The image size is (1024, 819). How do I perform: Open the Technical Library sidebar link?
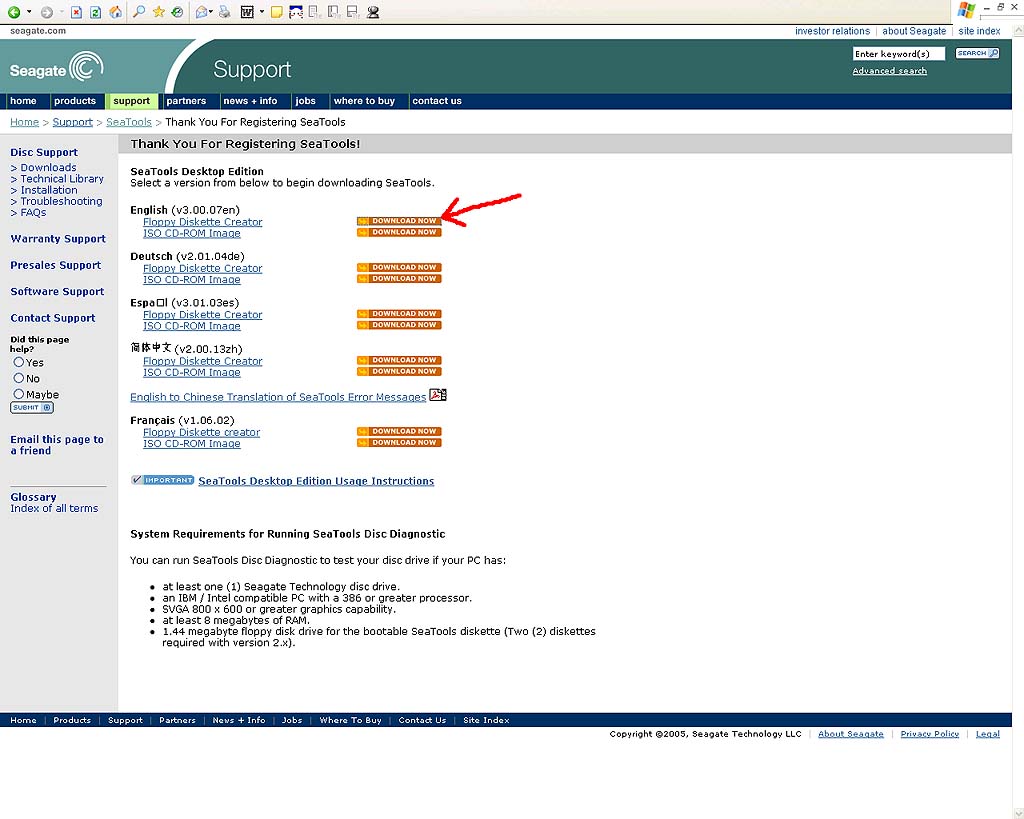62,178
